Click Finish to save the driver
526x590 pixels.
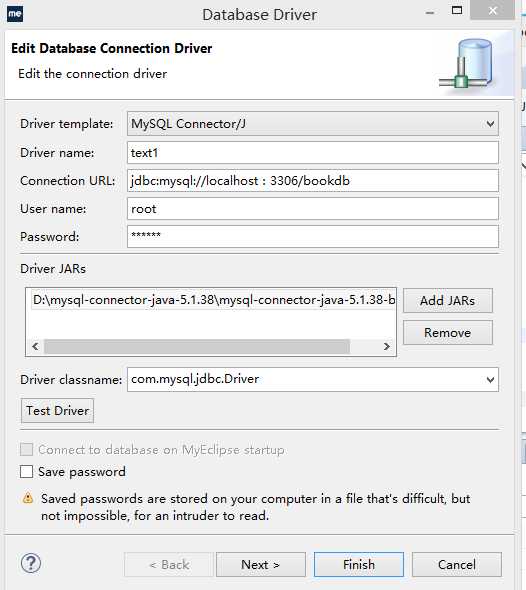pos(359,564)
